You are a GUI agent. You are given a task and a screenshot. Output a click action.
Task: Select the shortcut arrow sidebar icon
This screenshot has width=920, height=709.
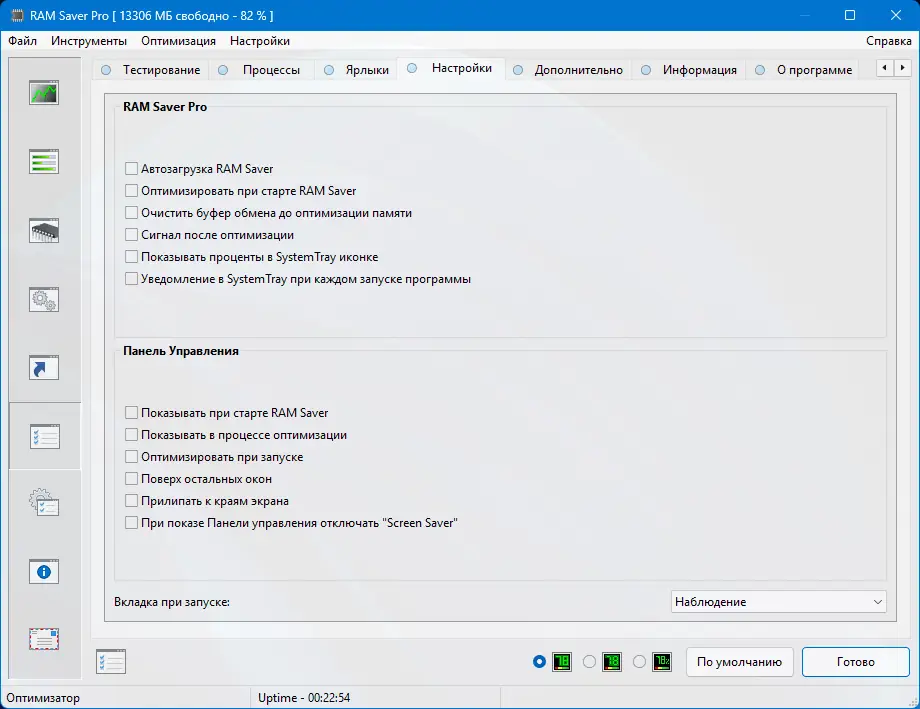click(x=44, y=368)
